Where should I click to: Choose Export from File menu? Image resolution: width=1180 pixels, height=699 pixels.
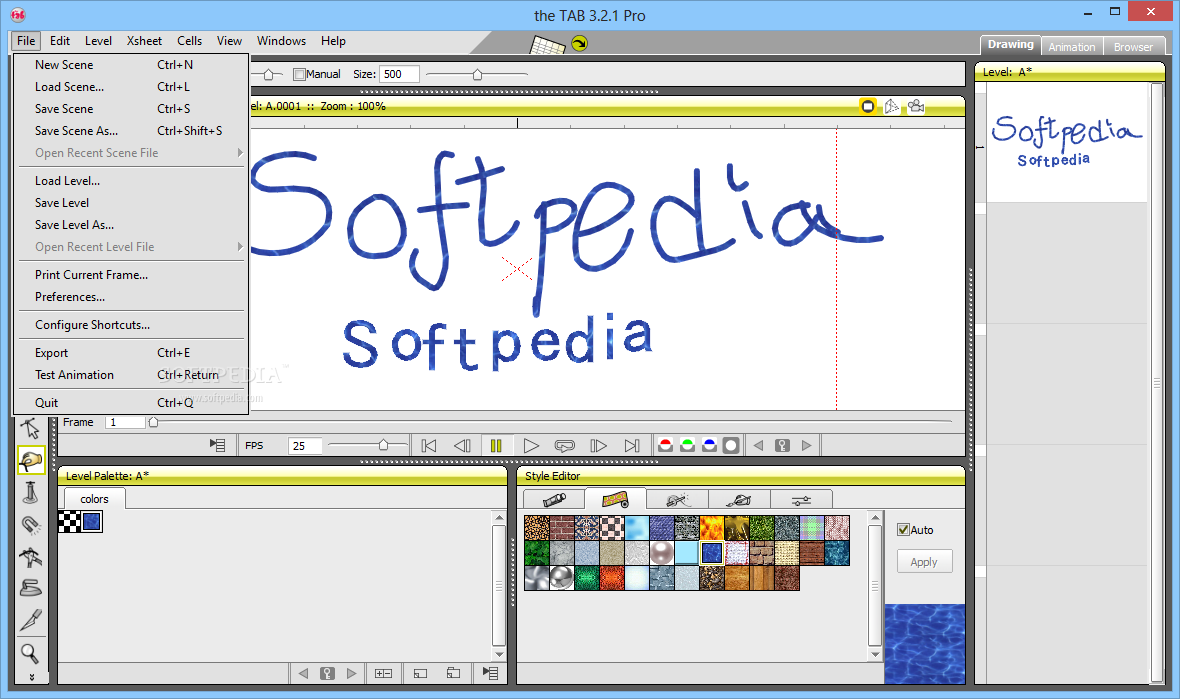point(132,353)
